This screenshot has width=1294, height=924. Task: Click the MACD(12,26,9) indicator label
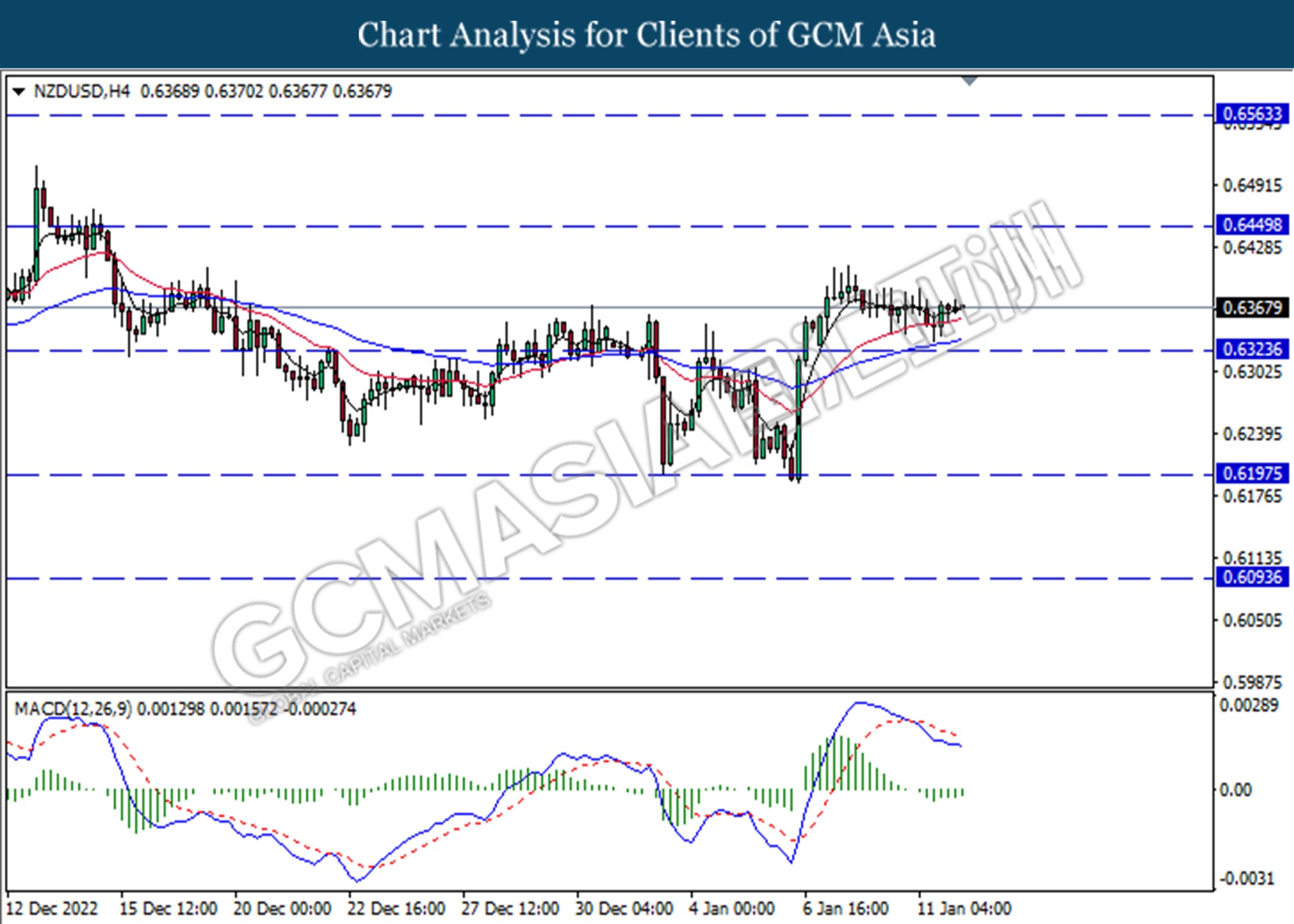point(72,709)
